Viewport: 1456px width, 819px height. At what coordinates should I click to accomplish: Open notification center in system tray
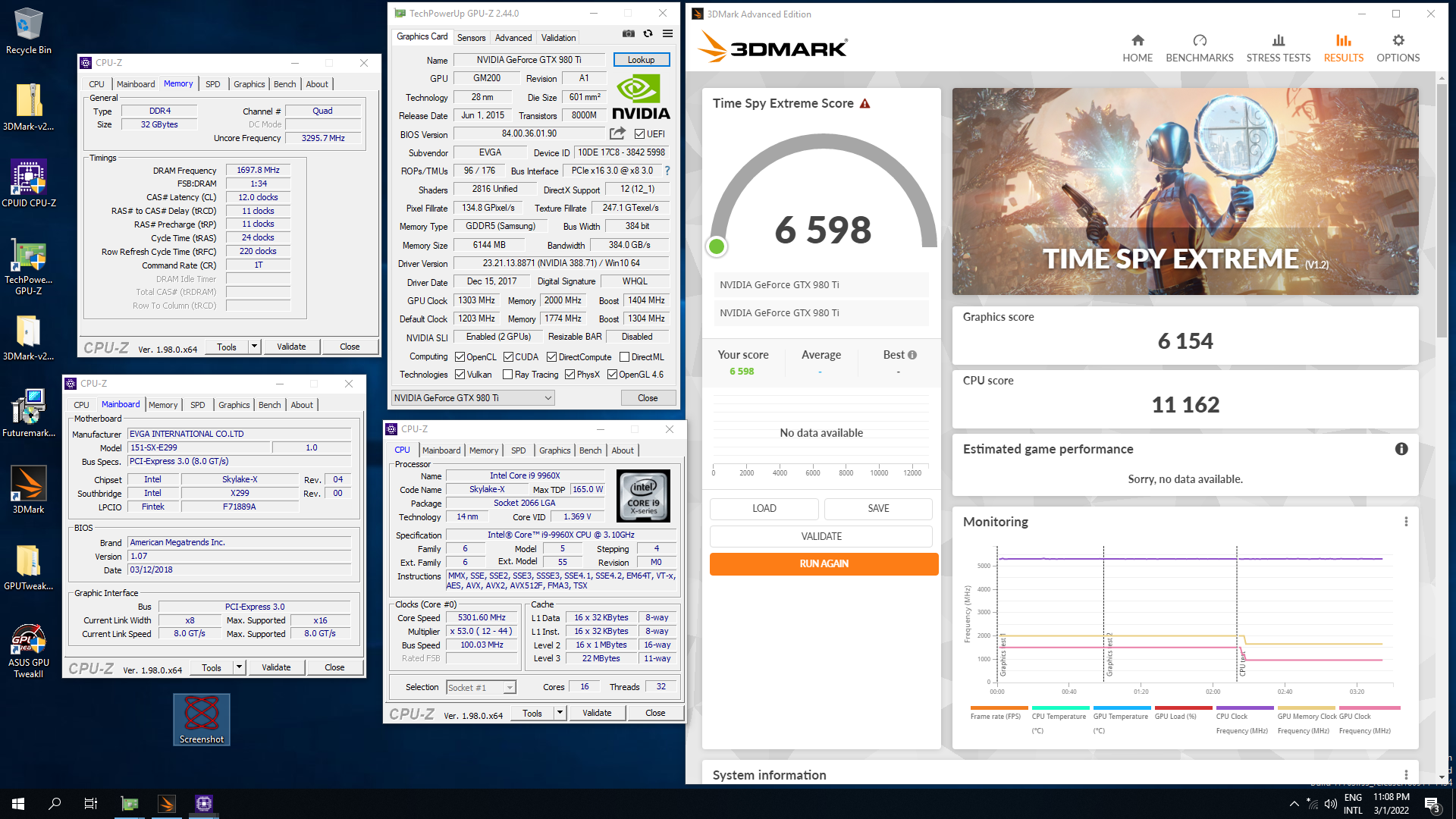pyautogui.click(x=1432, y=805)
